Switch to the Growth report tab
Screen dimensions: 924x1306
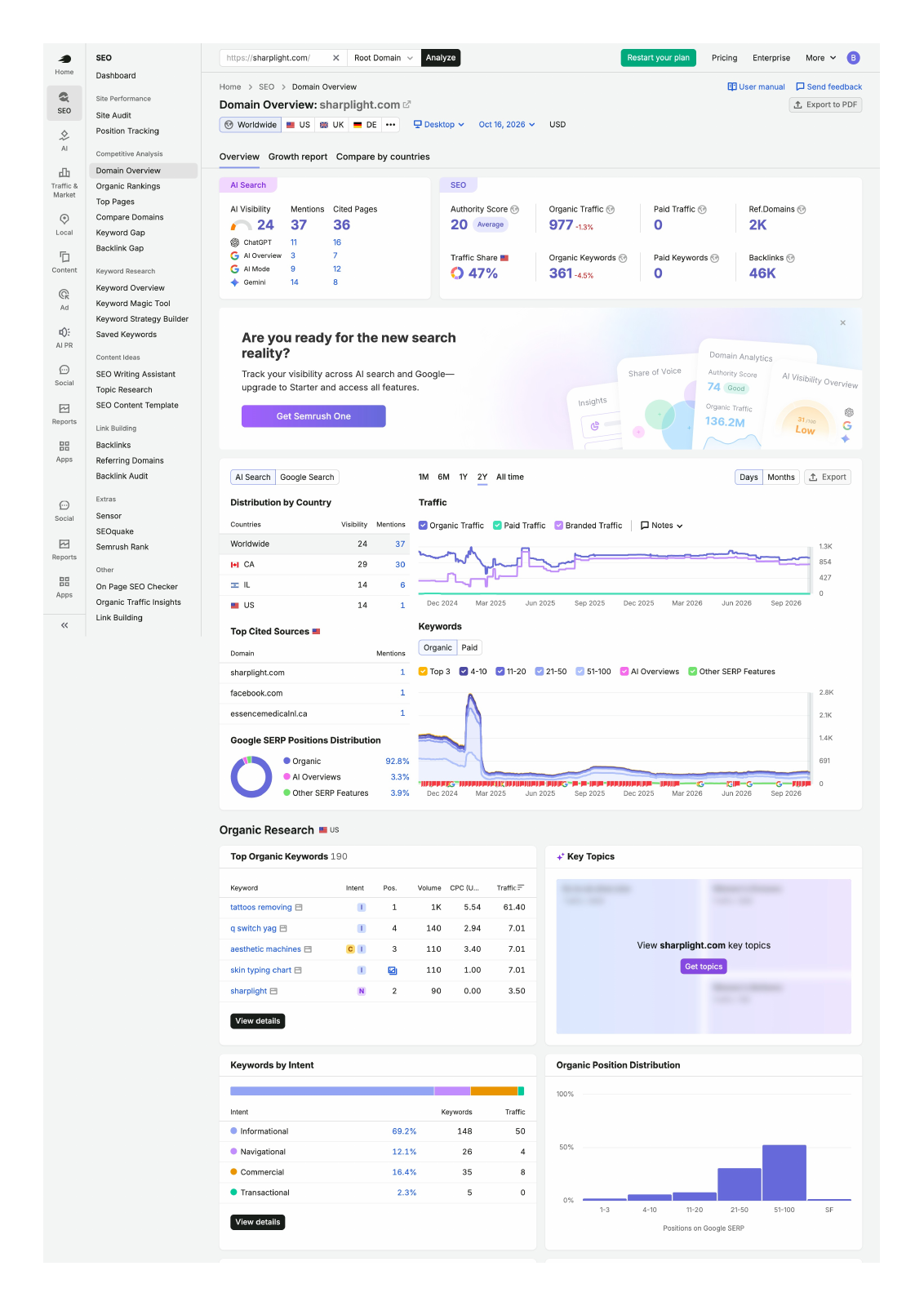[298, 157]
